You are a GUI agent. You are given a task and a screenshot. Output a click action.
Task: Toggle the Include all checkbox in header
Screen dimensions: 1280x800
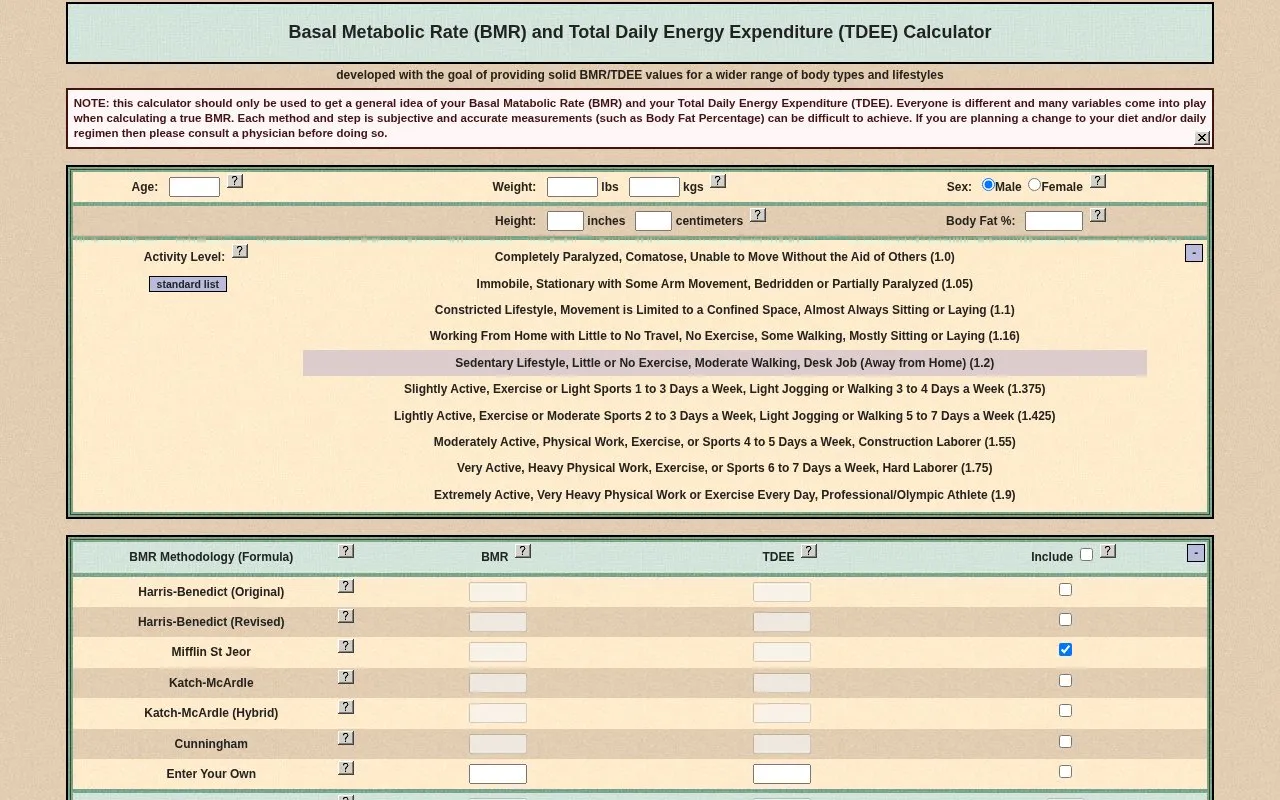pos(1087,554)
